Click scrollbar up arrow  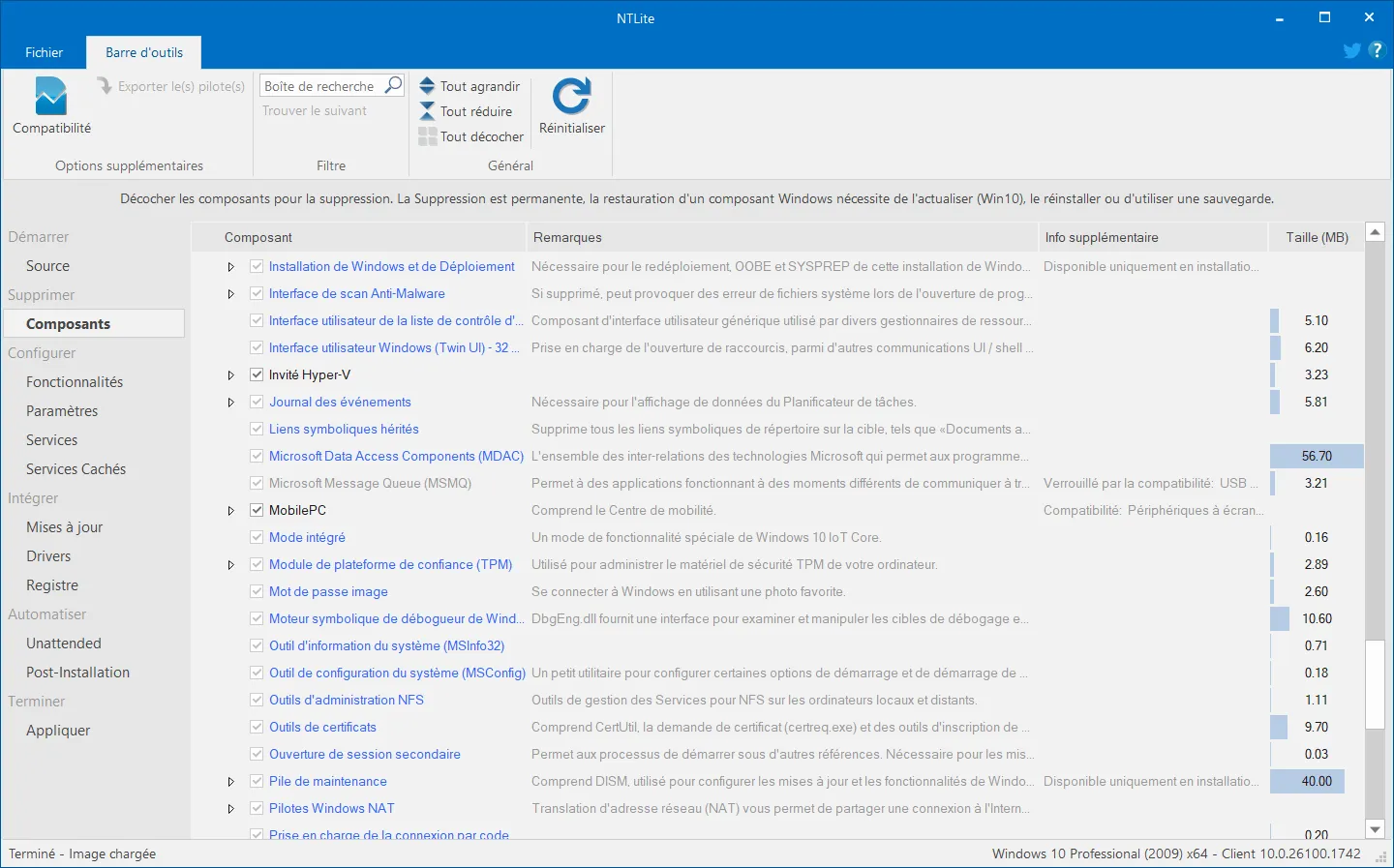[1375, 232]
